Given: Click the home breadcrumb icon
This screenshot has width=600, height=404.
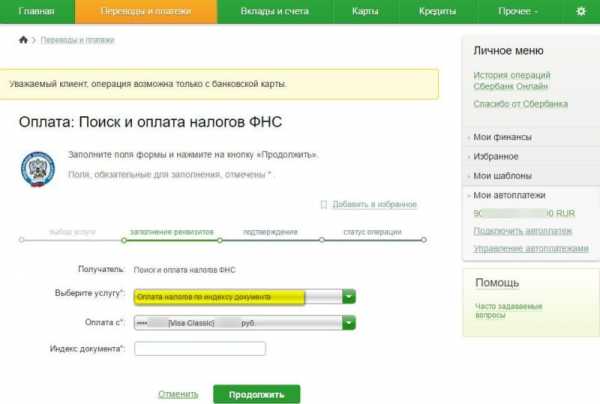Looking at the screenshot, I should pos(23,40).
